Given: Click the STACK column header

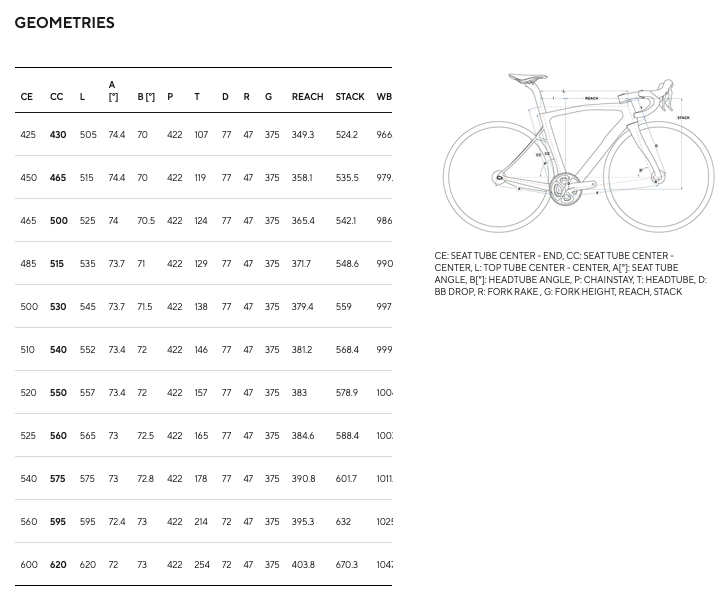Looking at the screenshot, I should click(x=350, y=97).
